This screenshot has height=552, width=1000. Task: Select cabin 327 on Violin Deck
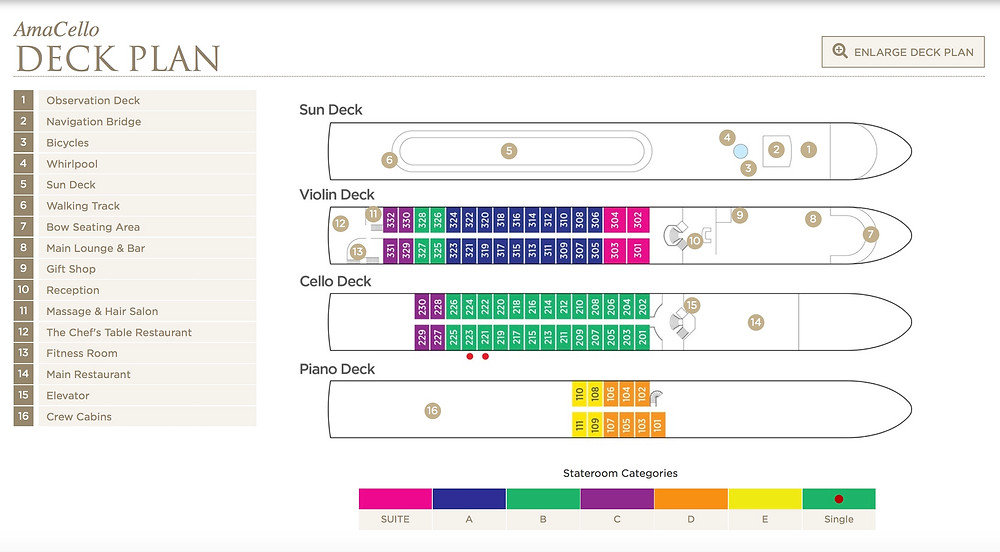tap(422, 251)
